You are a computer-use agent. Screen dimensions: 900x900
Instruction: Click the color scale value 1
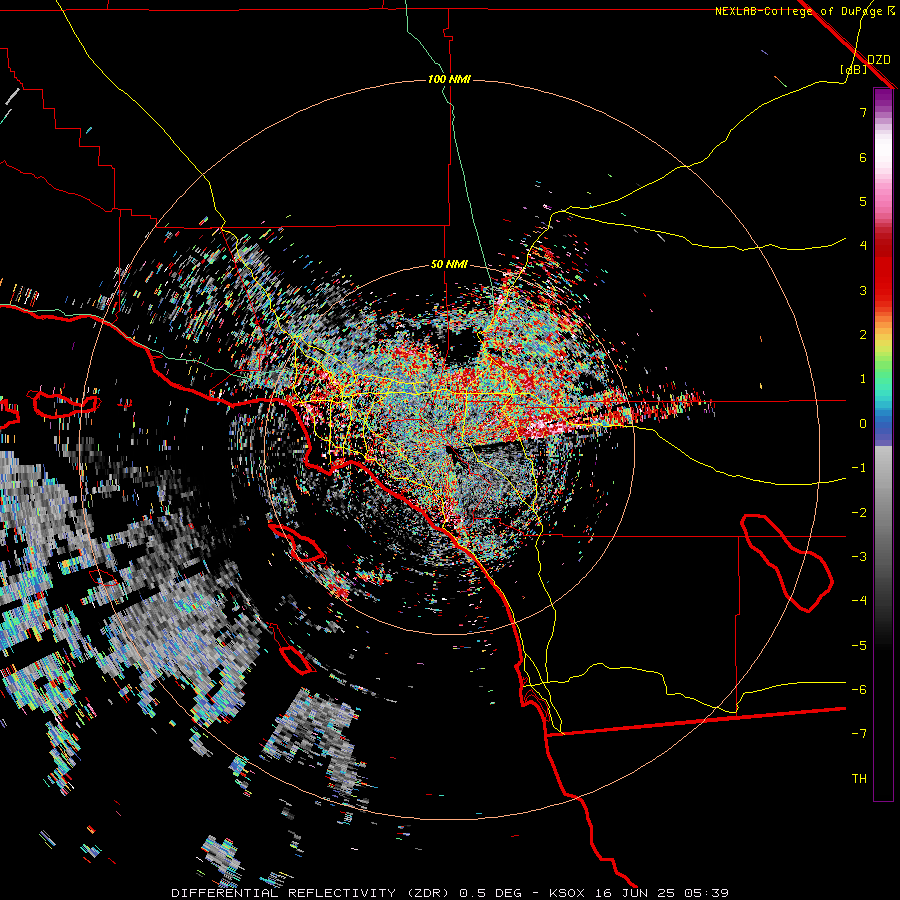pyautogui.click(x=863, y=379)
